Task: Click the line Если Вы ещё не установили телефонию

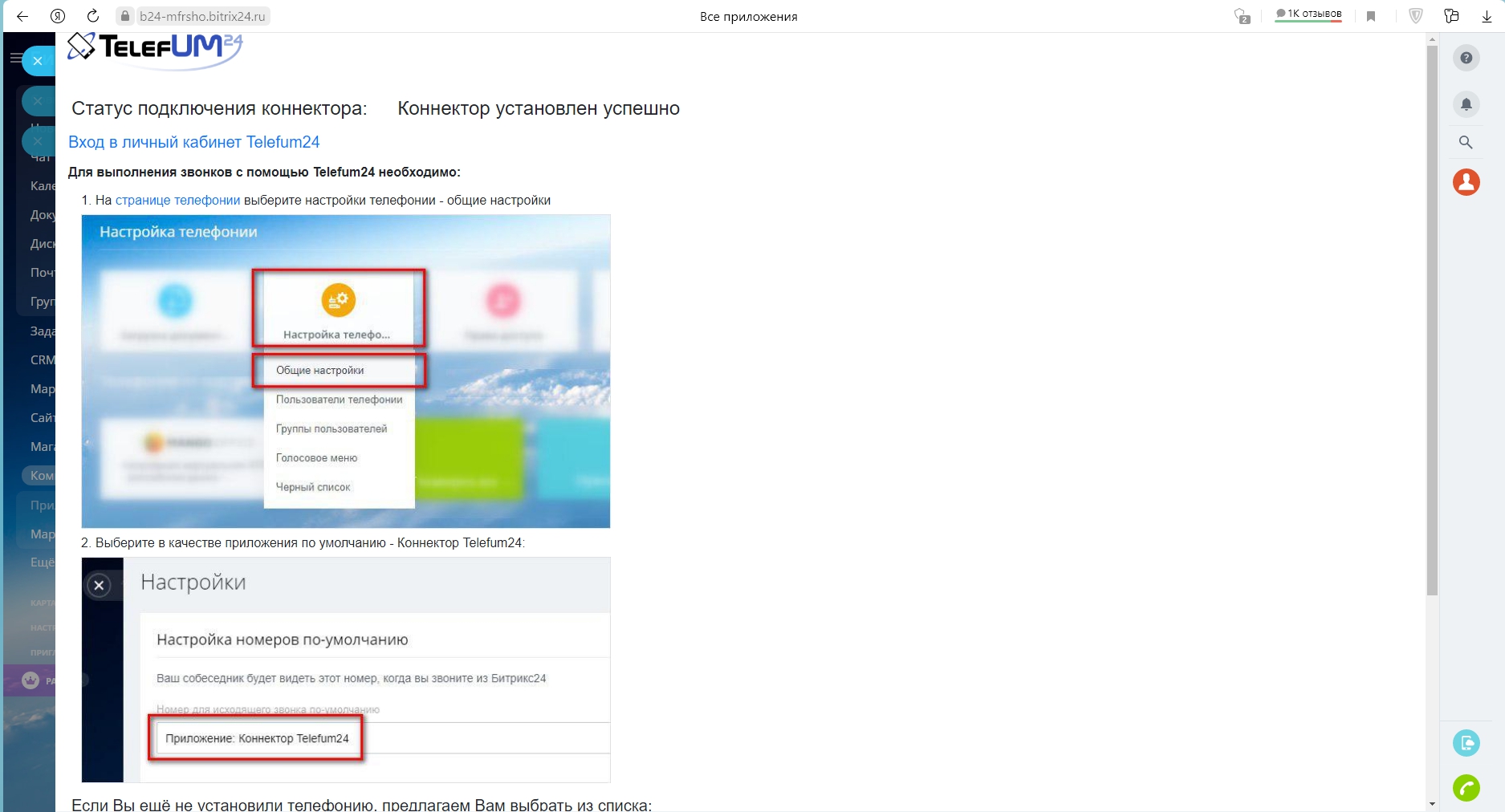Action: coord(362,804)
